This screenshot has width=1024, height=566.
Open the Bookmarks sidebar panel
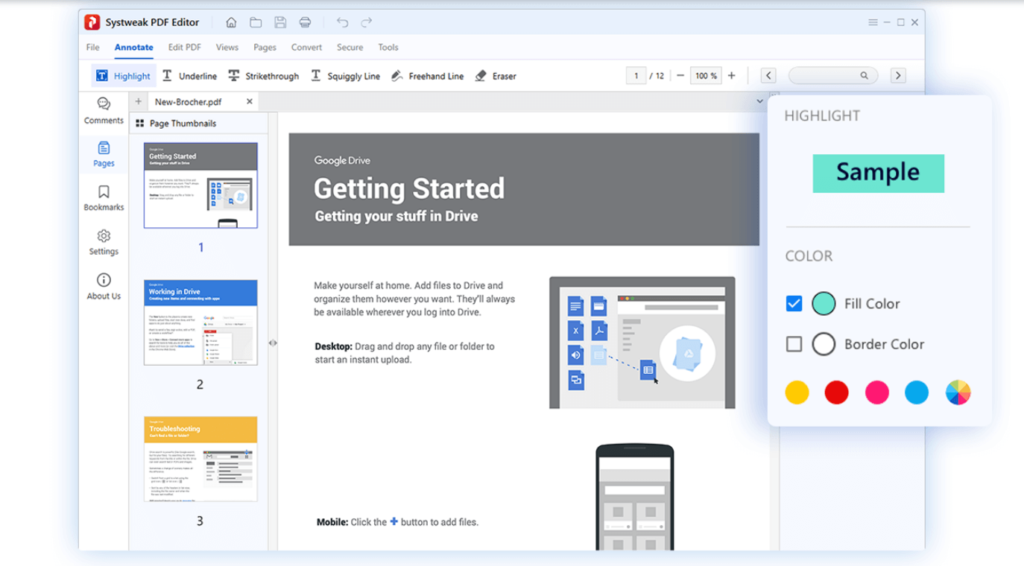(x=104, y=198)
